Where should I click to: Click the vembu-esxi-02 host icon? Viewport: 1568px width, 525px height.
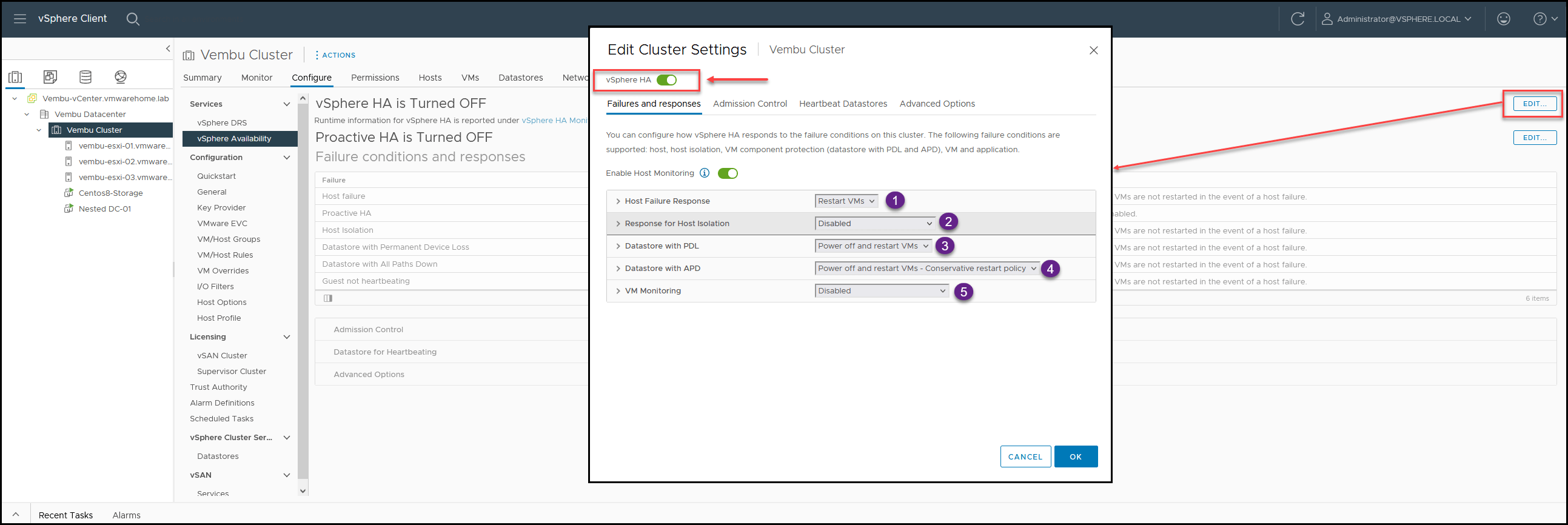pyautogui.click(x=69, y=162)
